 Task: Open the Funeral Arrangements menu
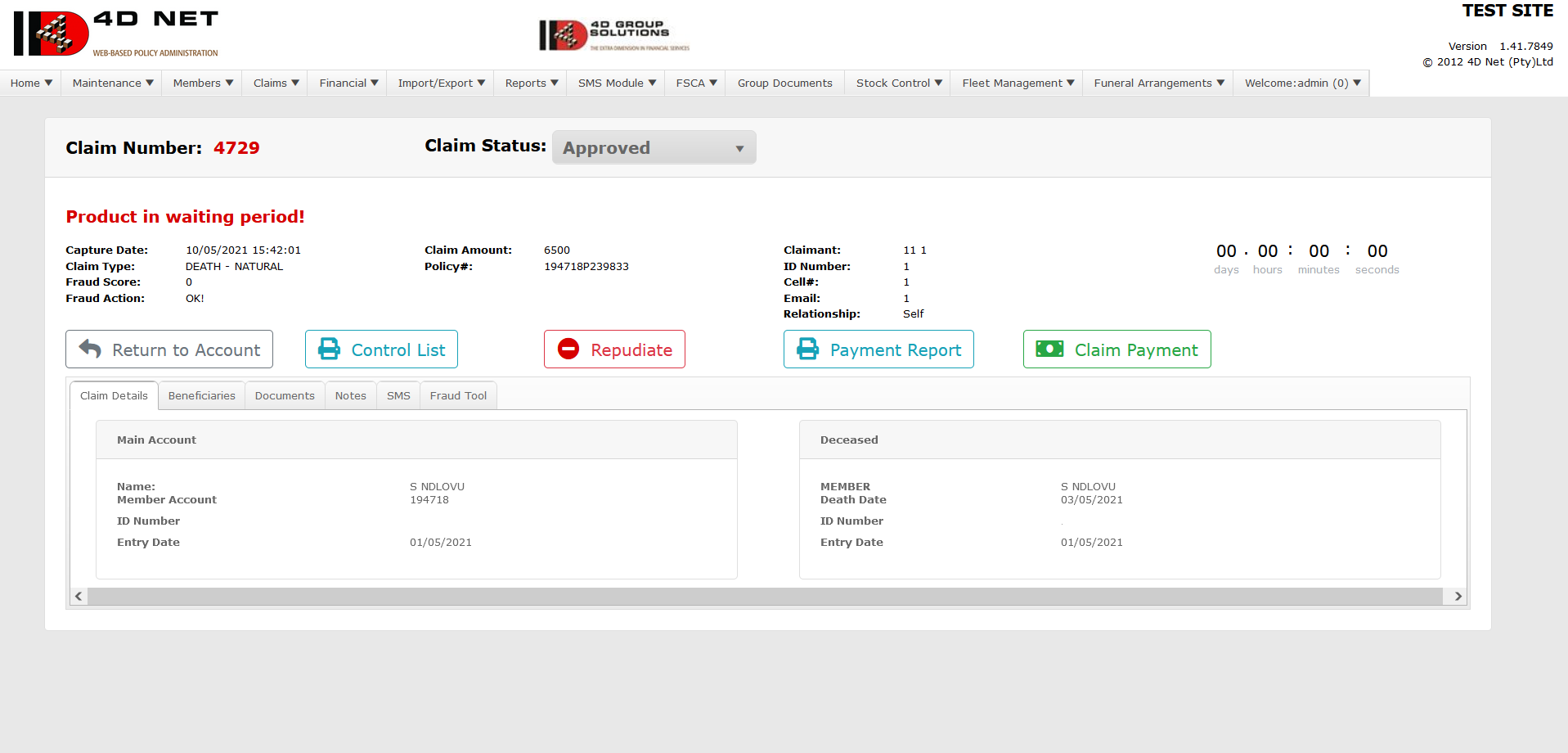(x=1159, y=83)
